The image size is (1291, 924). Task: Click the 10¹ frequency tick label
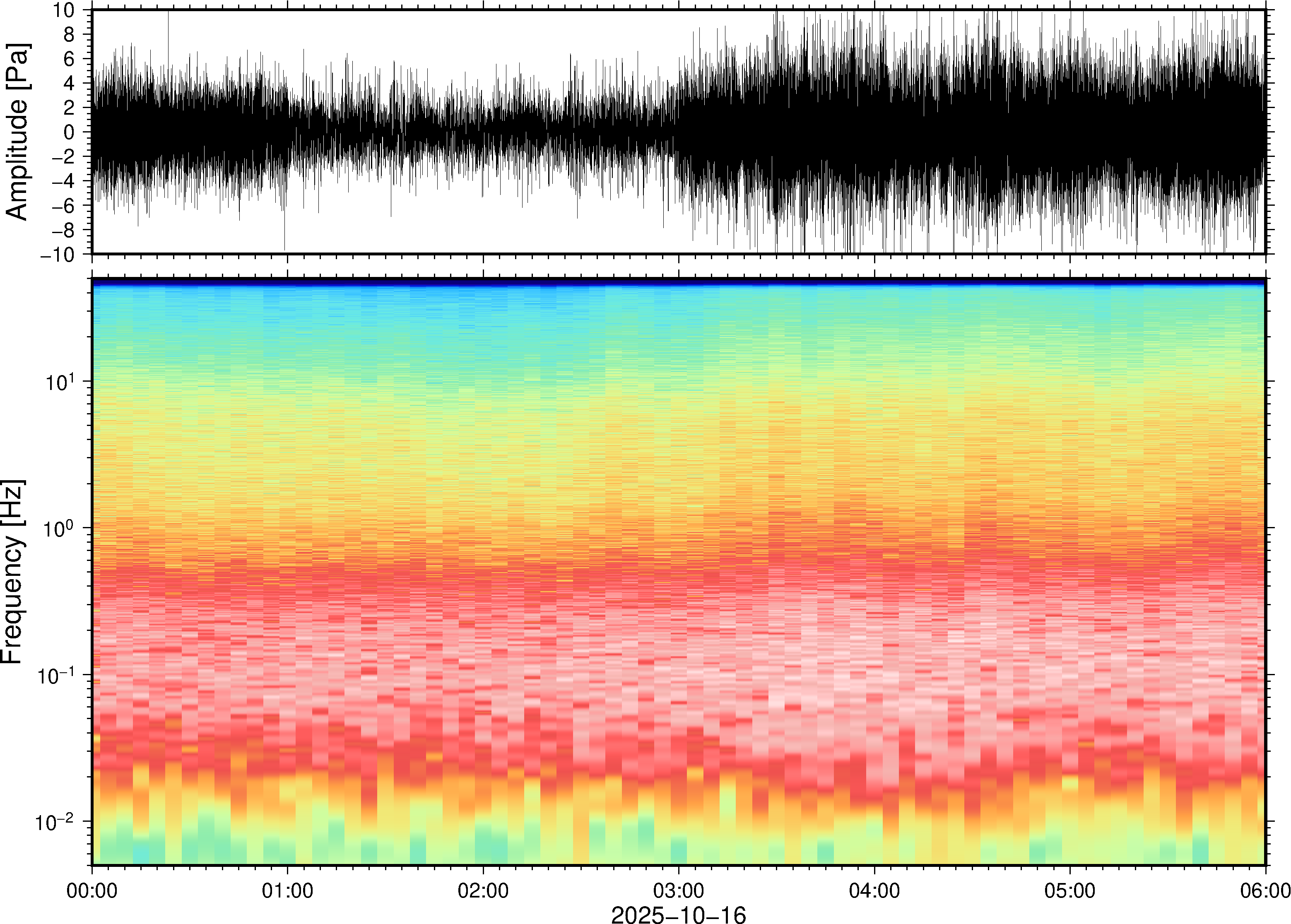pos(60,381)
